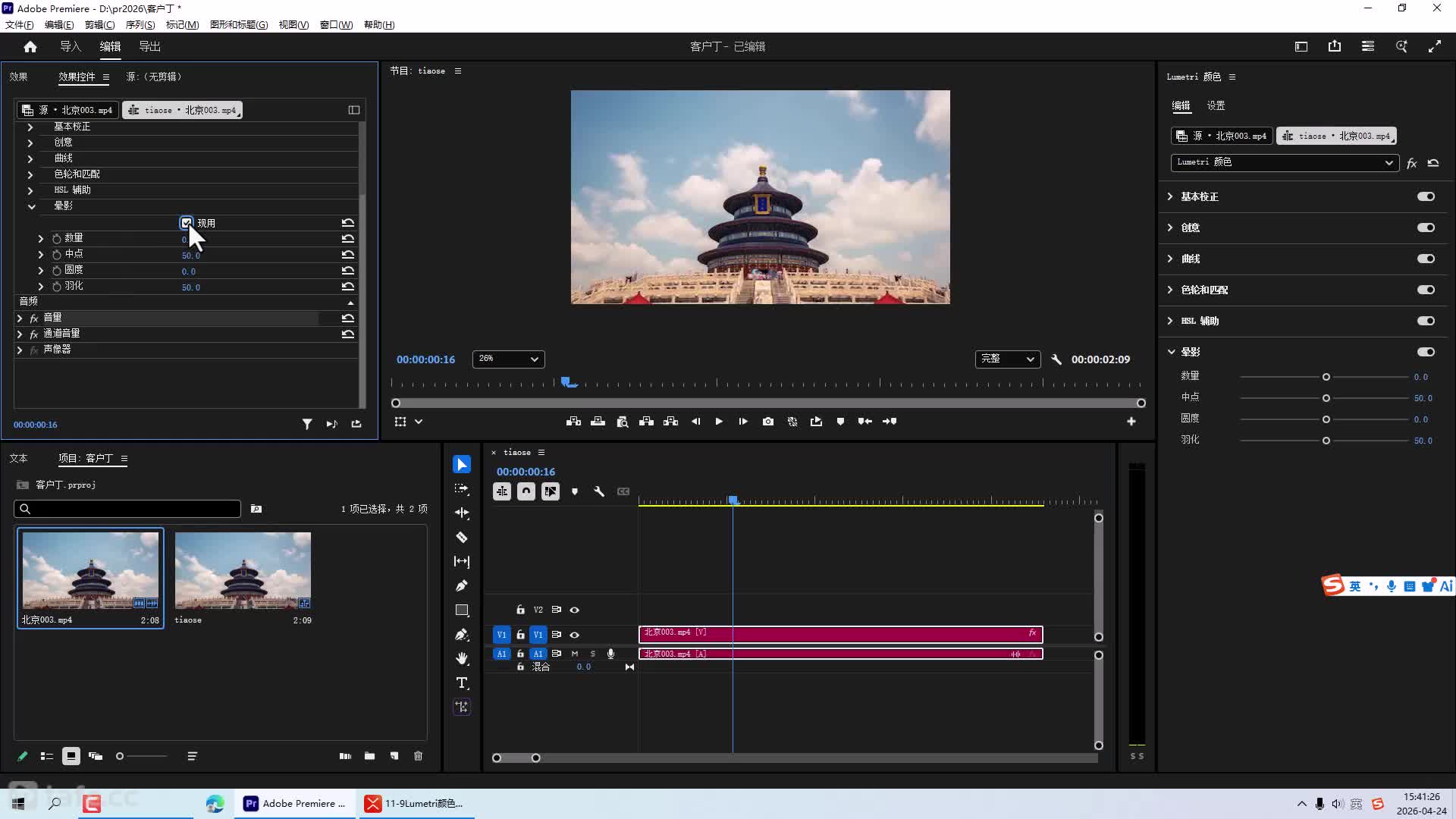Mute the A1 audio track
1456x819 pixels.
575,654
